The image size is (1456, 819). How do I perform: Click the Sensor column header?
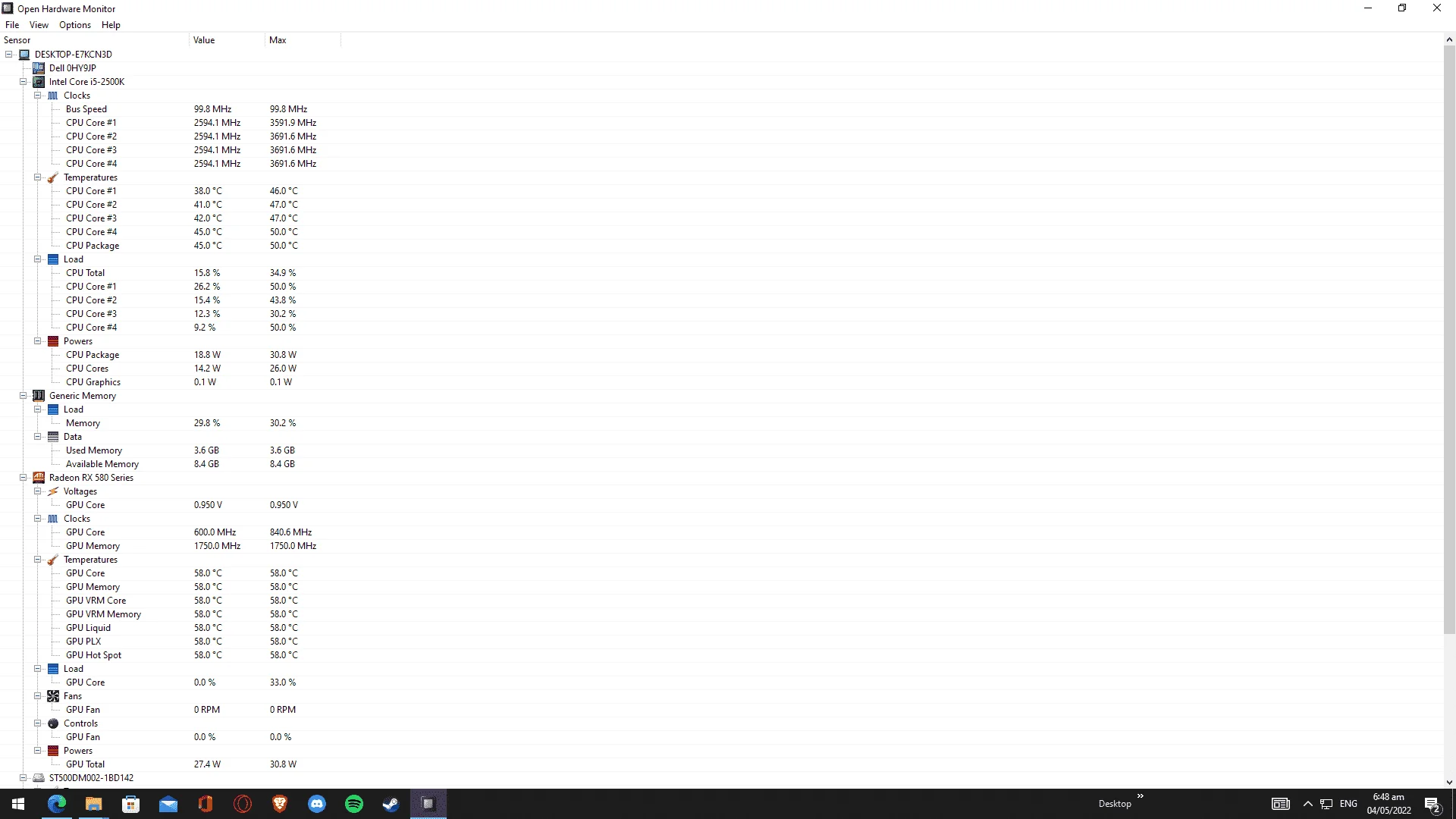click(94, 40)
